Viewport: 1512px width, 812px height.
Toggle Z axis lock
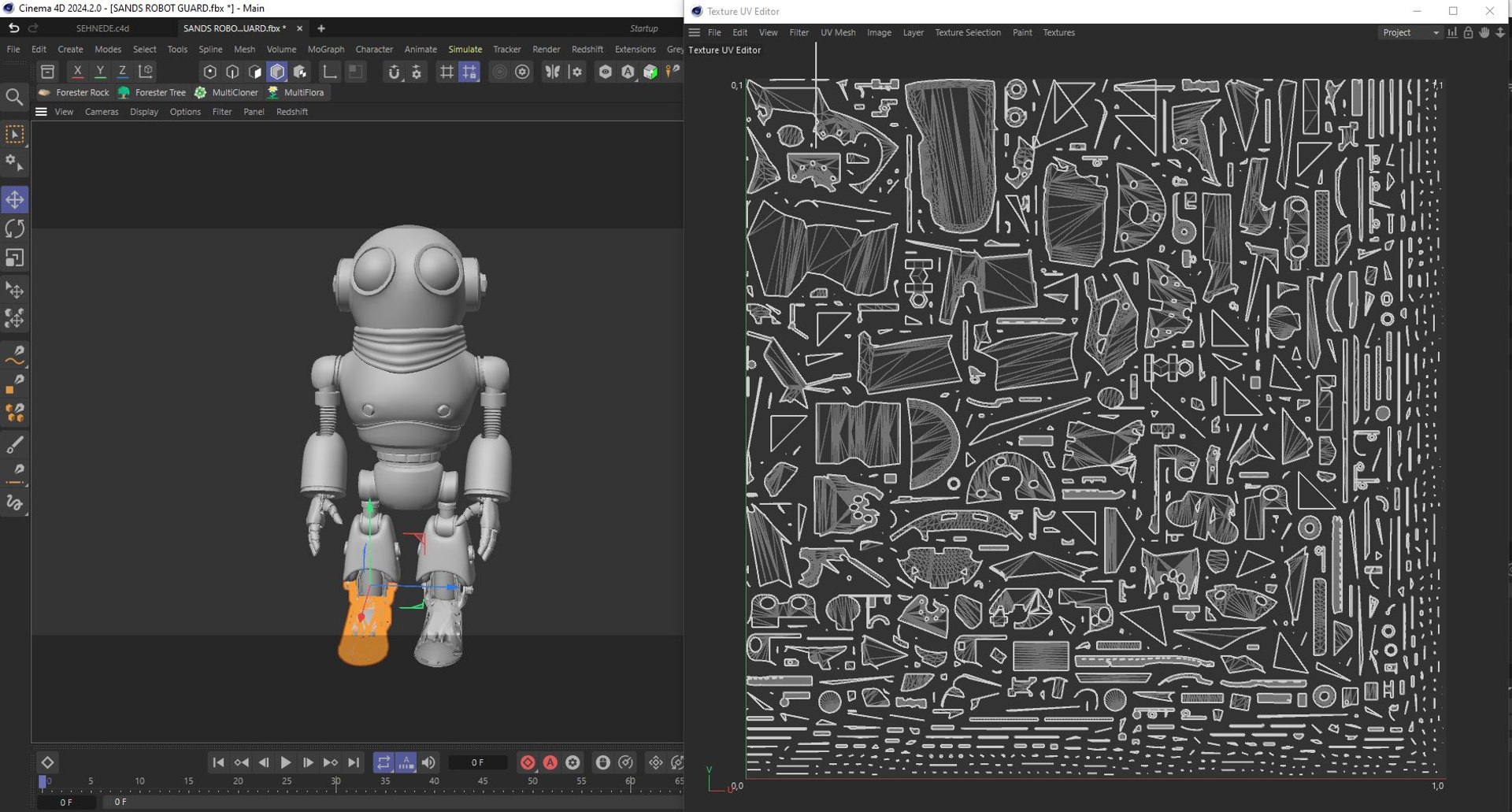point(122,72)
